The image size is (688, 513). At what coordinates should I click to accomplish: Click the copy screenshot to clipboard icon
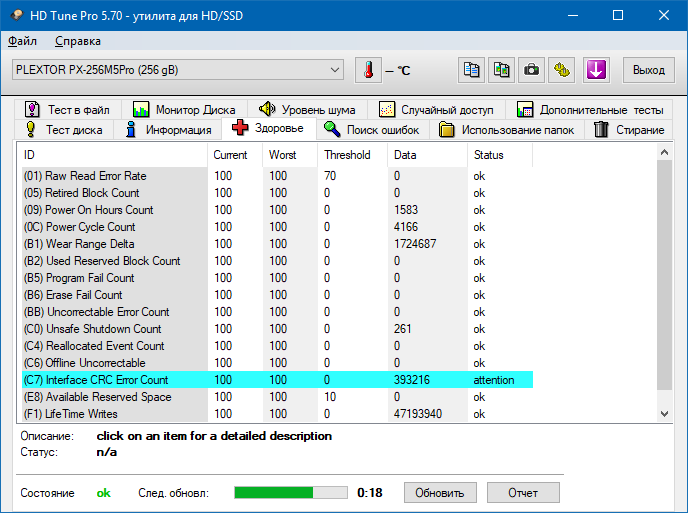coord(502,70)
